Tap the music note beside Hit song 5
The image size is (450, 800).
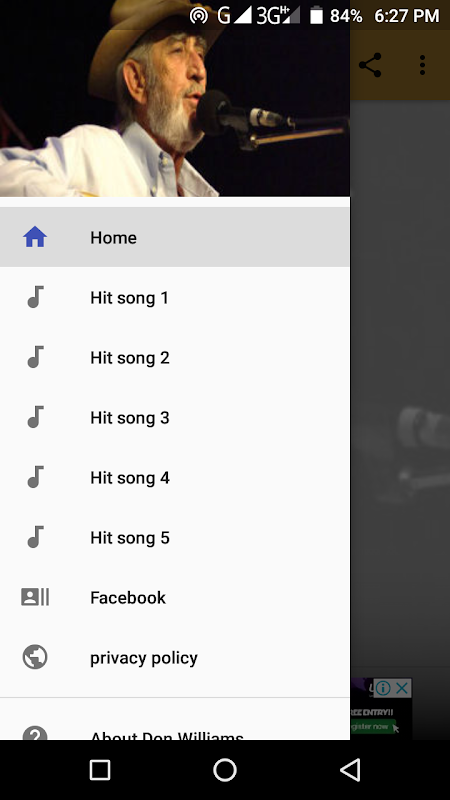[35, 537]
